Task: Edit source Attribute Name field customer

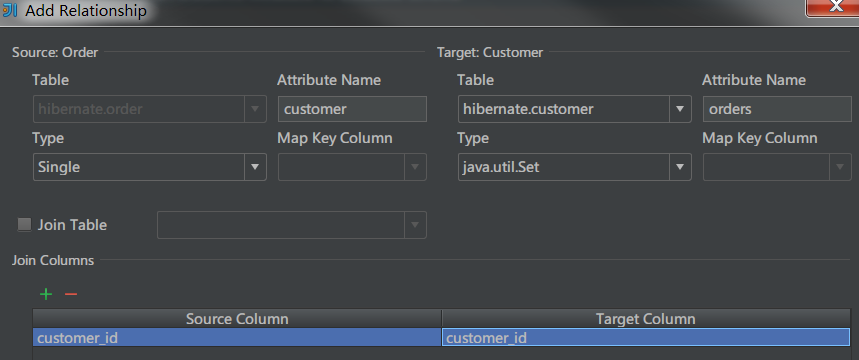Action: pos(352,109)
